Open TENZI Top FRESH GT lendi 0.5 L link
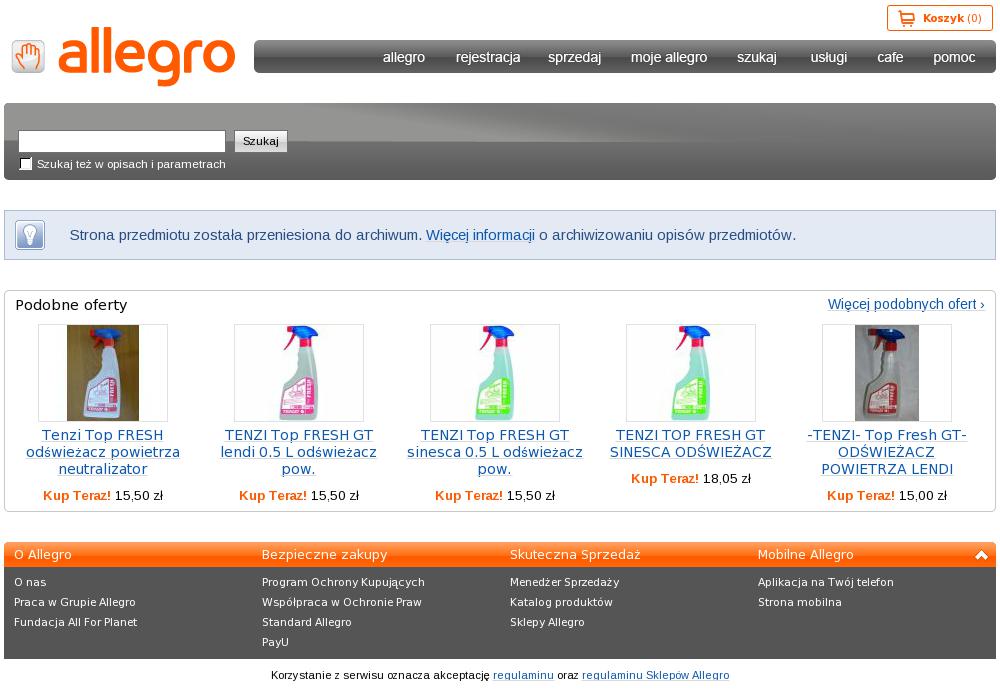Screen dimensions: 1000x695 [298, 452]
